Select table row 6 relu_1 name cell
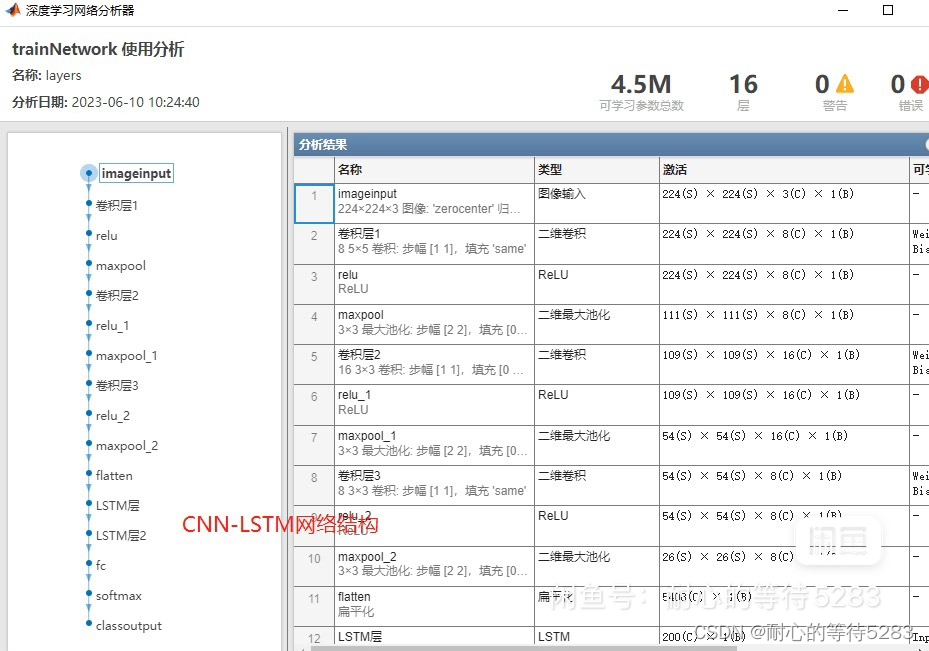The height and width of the screenshot is (651, 929). click(x=434, y=405)
